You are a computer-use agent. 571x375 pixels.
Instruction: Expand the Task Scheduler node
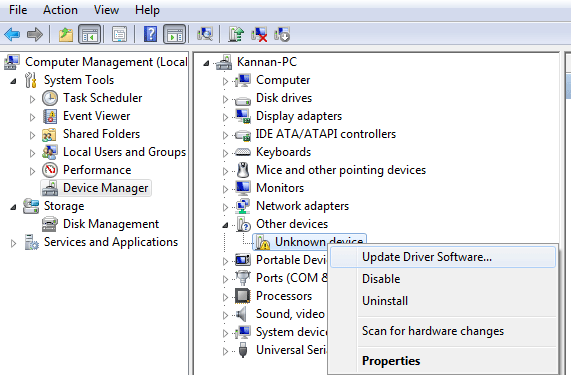32,99
